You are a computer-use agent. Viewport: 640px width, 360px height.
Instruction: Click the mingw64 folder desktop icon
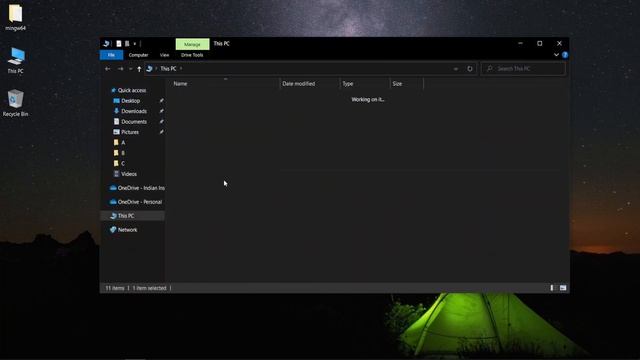[16, 18]
